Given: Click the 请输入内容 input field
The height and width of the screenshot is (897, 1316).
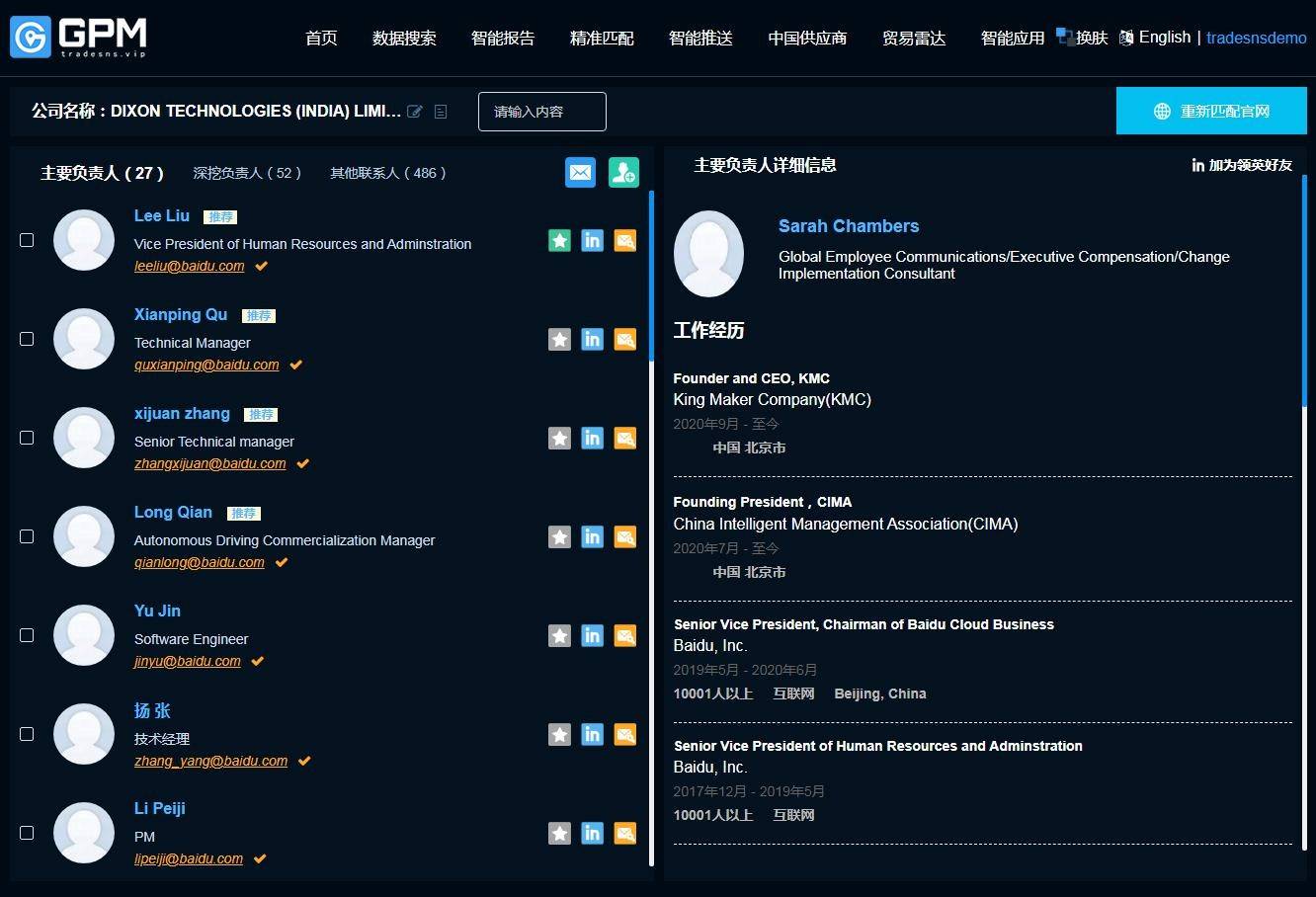Looking at the screenshot, I should point(541,112).
